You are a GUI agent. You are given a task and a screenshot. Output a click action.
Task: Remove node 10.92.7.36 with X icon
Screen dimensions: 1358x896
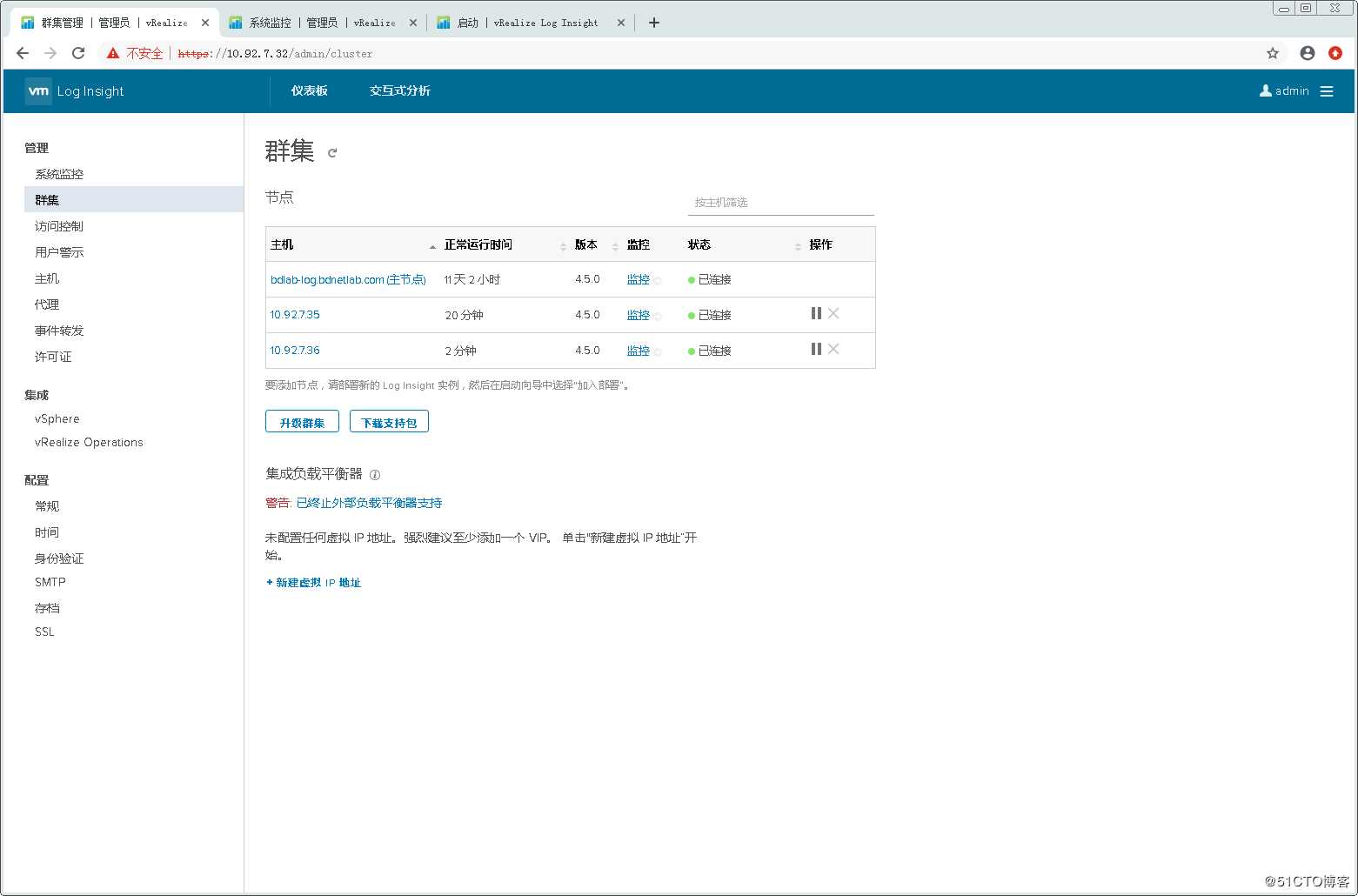pyautogui.click(x=833, y=349)
